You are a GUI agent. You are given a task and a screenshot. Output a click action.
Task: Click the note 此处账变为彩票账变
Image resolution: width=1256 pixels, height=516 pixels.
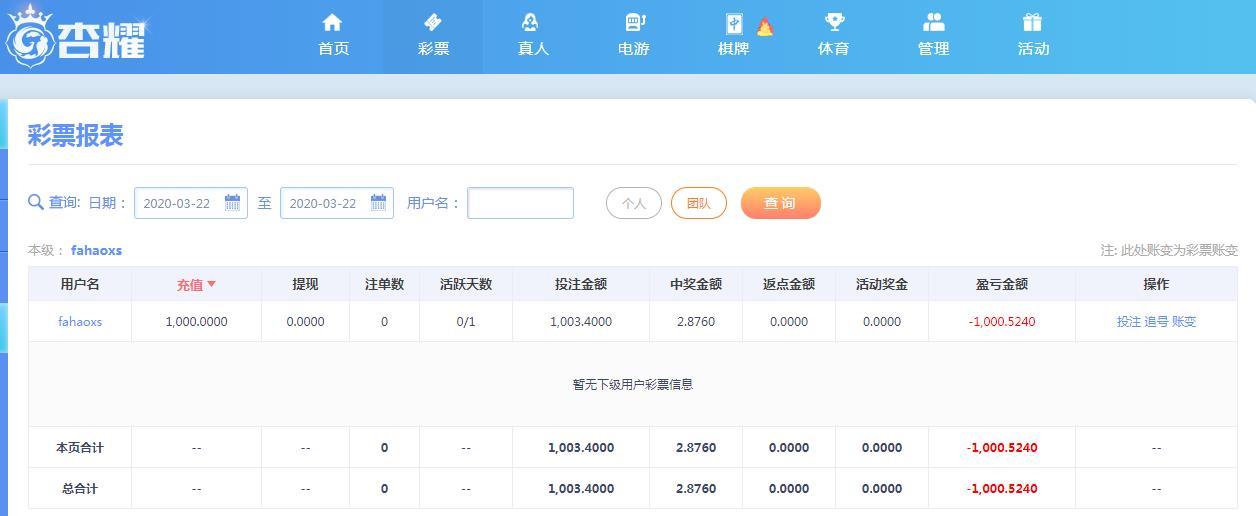point(1169,250)
